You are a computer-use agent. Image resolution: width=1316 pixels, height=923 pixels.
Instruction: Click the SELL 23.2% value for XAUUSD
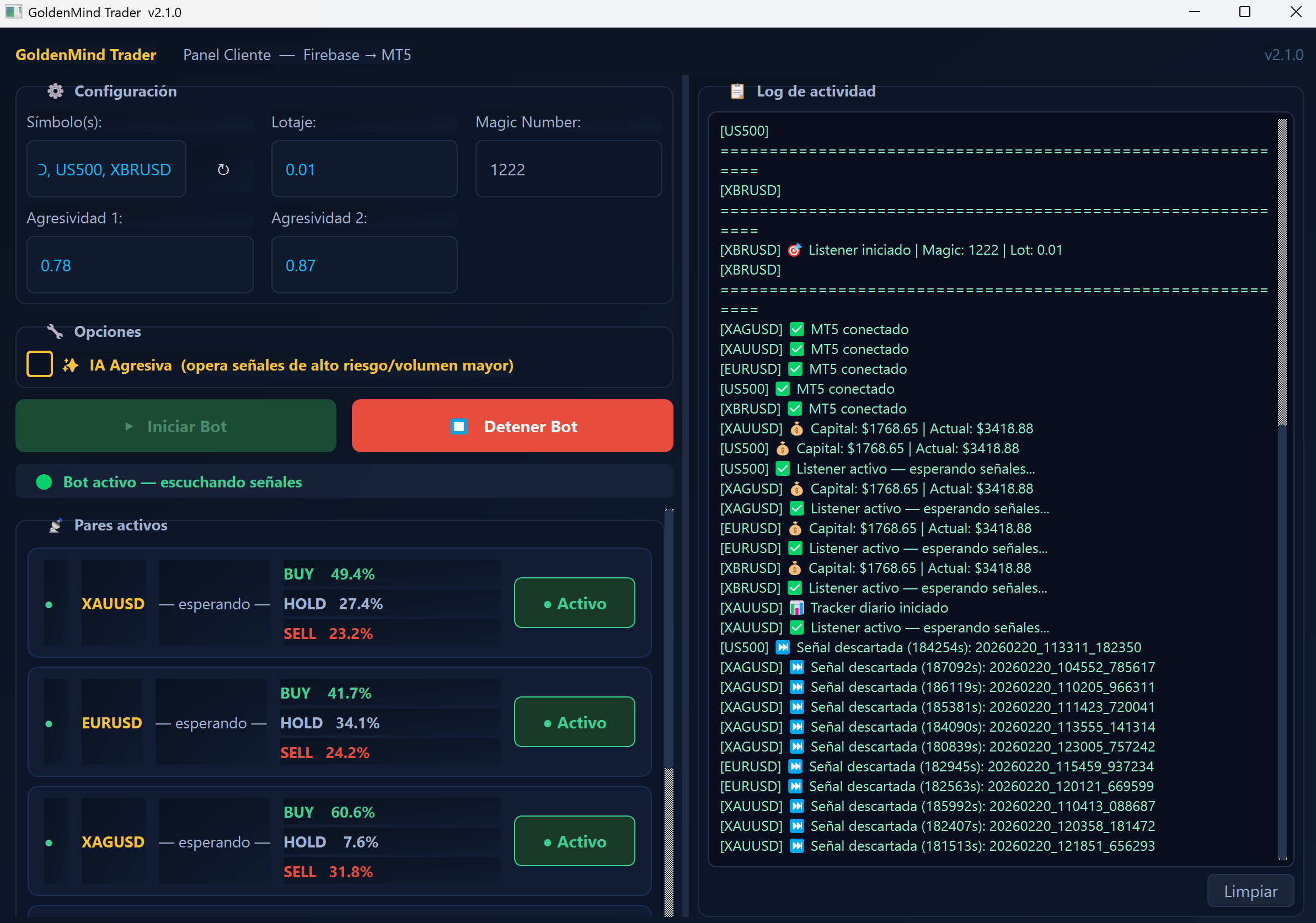click(x=328, y=634)
